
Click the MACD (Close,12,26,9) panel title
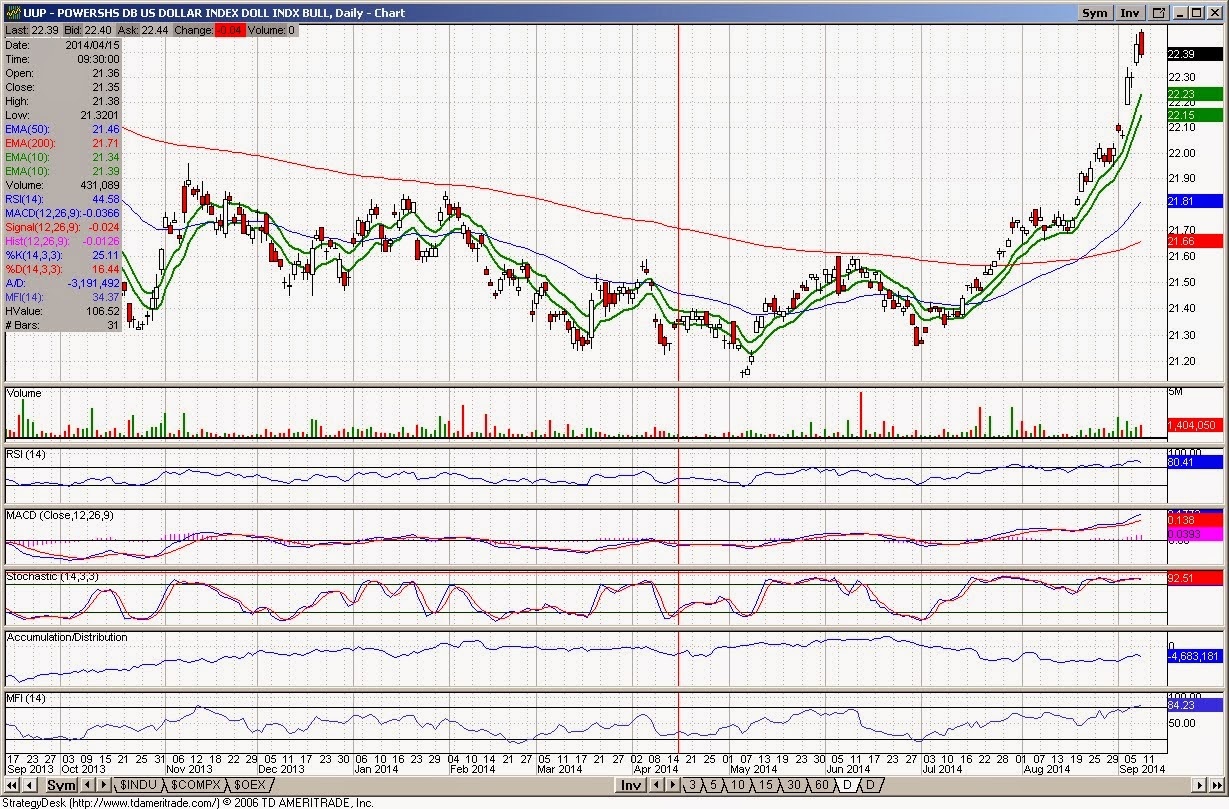[61, 515]
